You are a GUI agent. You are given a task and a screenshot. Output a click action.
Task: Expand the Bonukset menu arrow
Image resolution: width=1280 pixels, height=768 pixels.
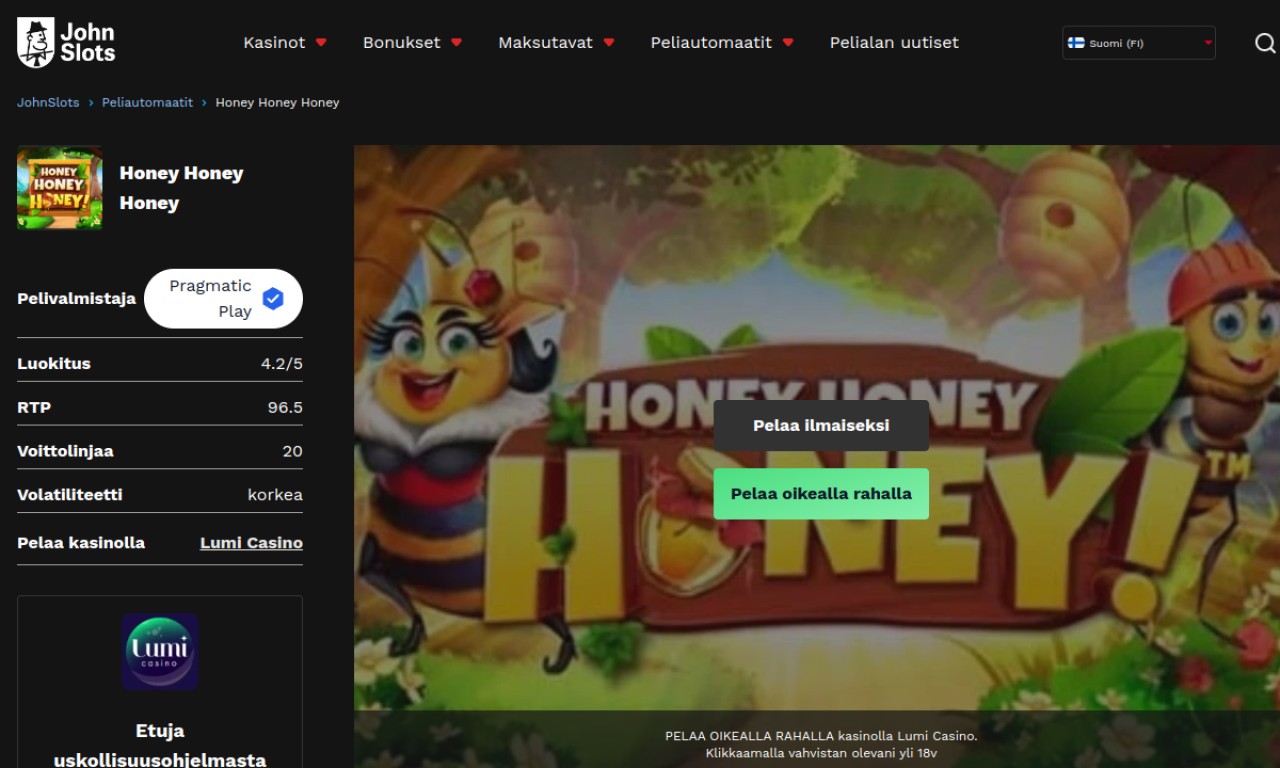pyautogui.click(x=457, y=43)
